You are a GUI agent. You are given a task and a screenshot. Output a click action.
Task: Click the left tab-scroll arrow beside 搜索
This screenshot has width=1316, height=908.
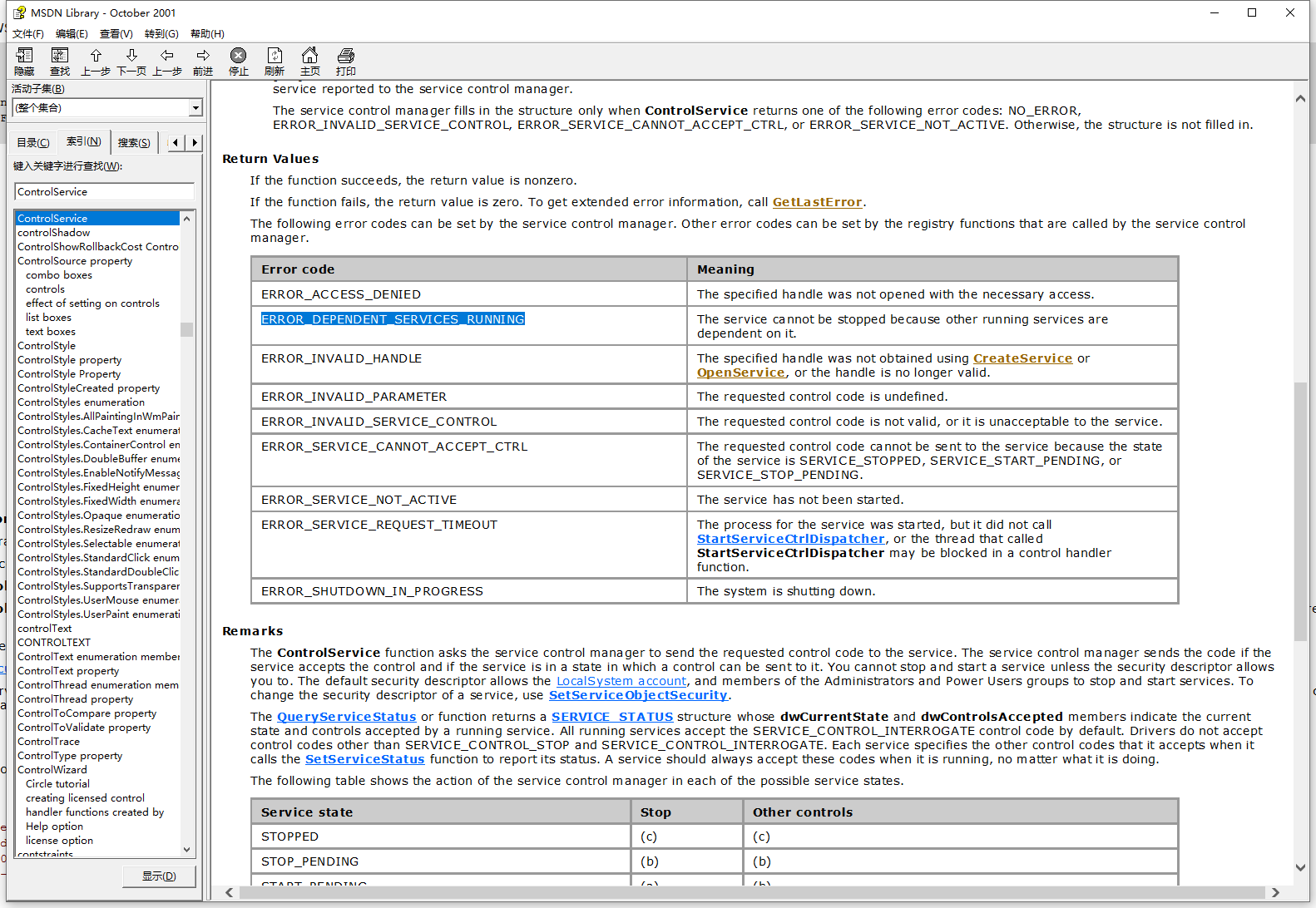click(176, 143)
